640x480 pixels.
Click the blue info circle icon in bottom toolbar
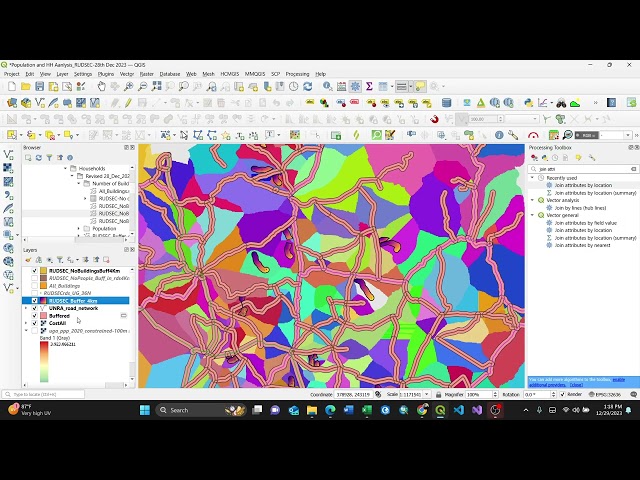click(499, 135)
